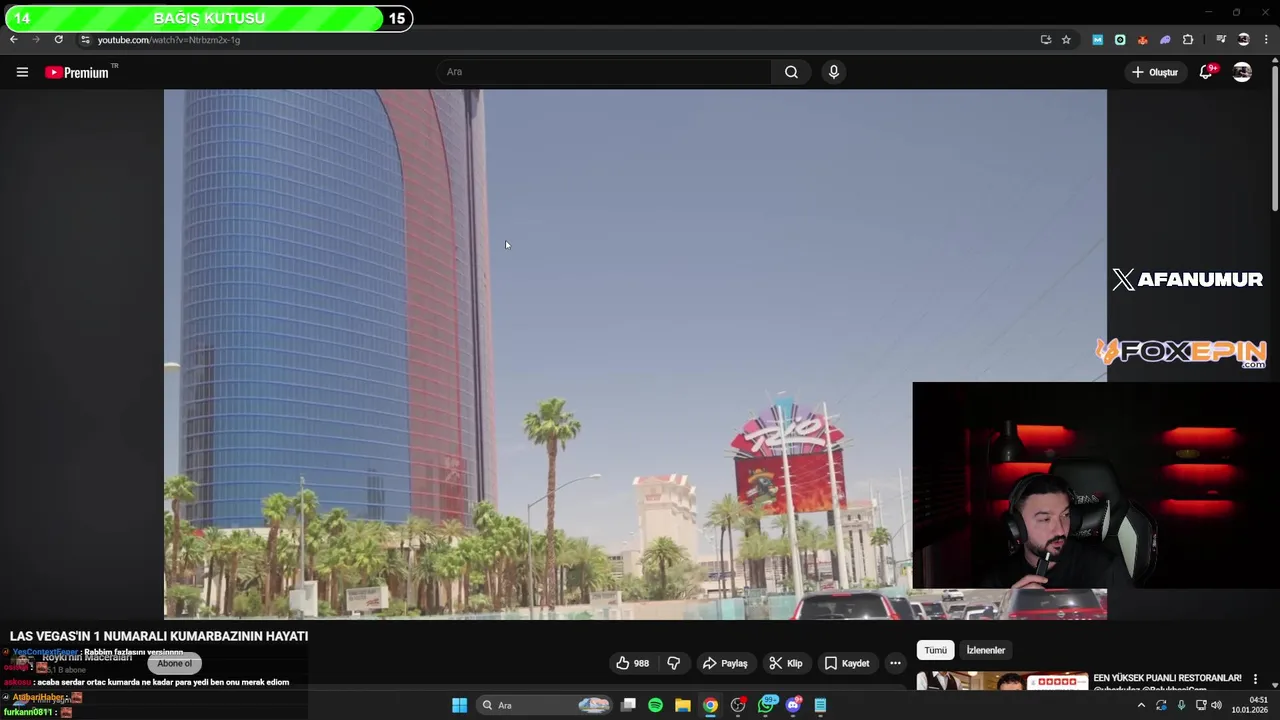Dislike the video
This screenshot has width=1280, height=720.
click(673, 663)
